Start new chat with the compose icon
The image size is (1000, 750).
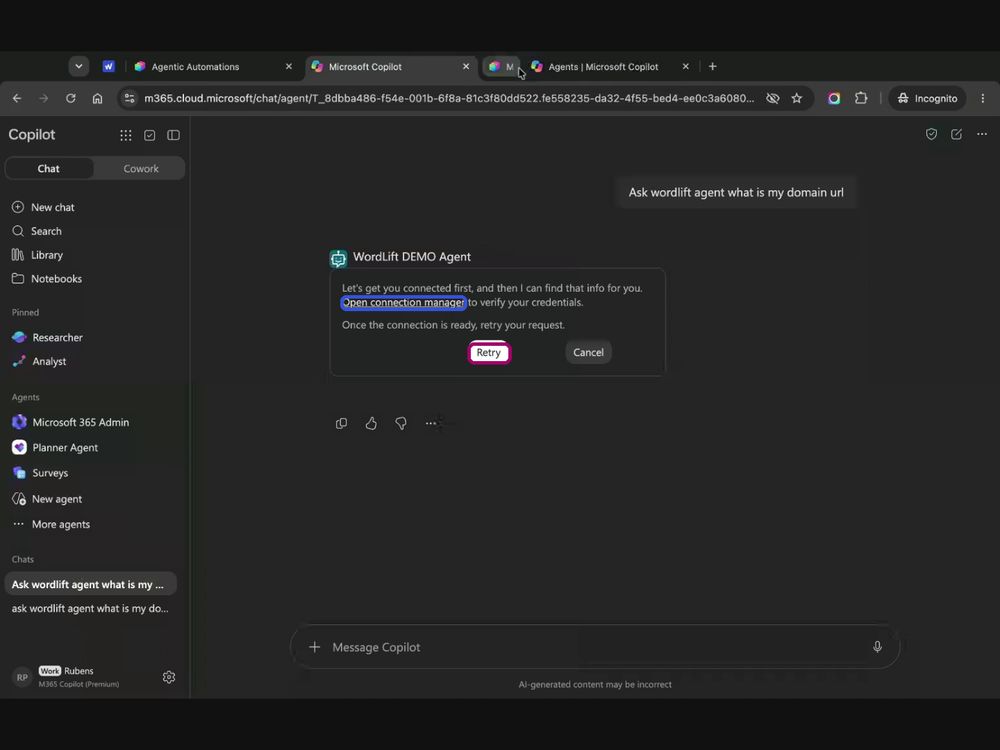point(956,134)
